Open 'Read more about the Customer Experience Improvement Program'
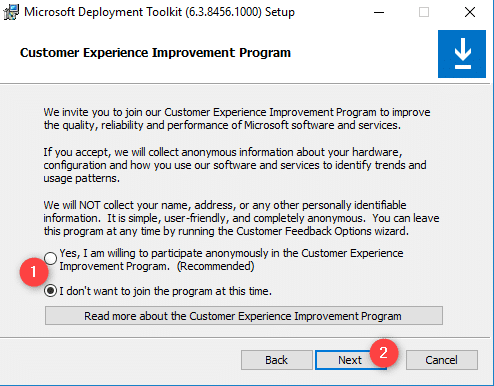This screenshot has width=494, height=386. (x=244, y=316)
